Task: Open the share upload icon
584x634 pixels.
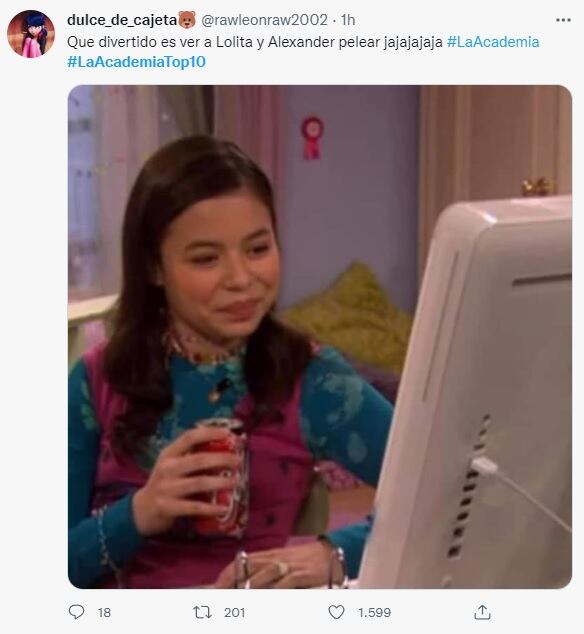Action: coord(482,612)
